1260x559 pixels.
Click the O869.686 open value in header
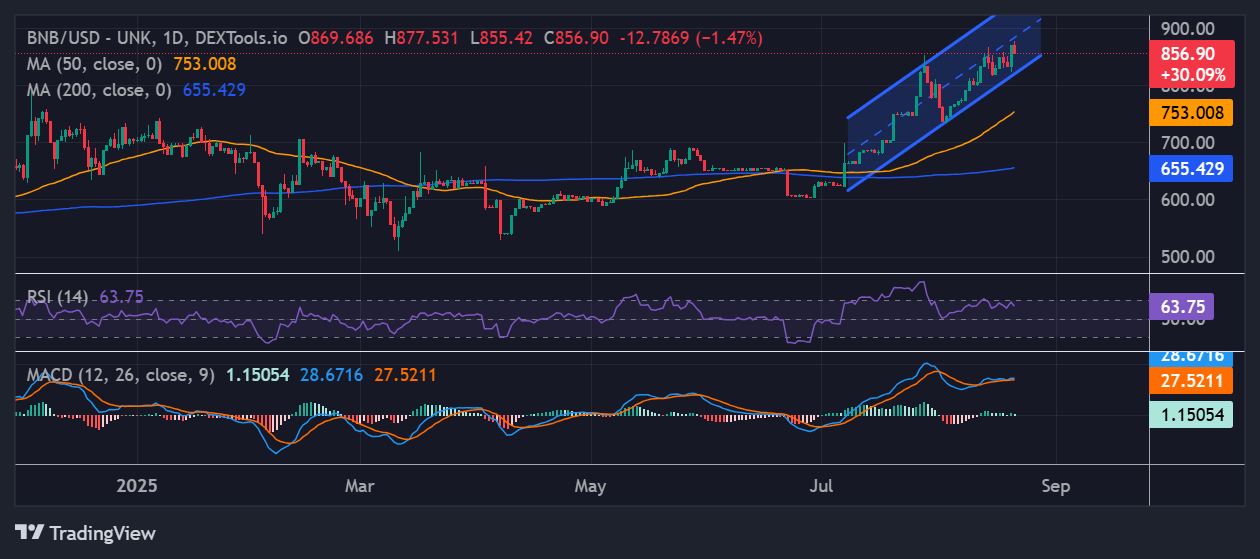pos(337,38)
